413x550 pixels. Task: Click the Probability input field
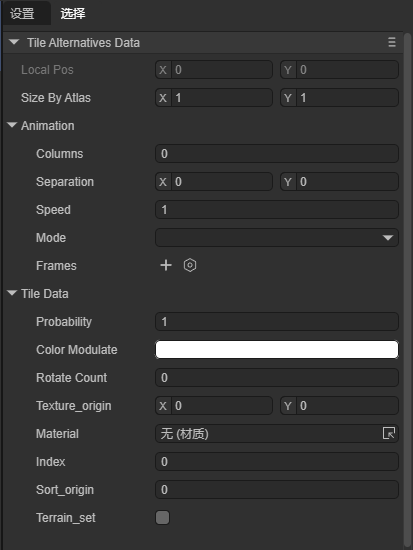click(277, 322)
